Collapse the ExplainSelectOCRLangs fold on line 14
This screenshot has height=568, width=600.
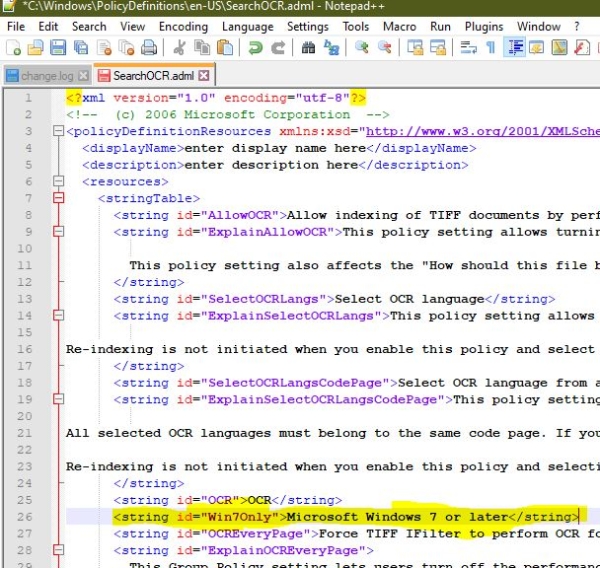[x=58, y=315]
